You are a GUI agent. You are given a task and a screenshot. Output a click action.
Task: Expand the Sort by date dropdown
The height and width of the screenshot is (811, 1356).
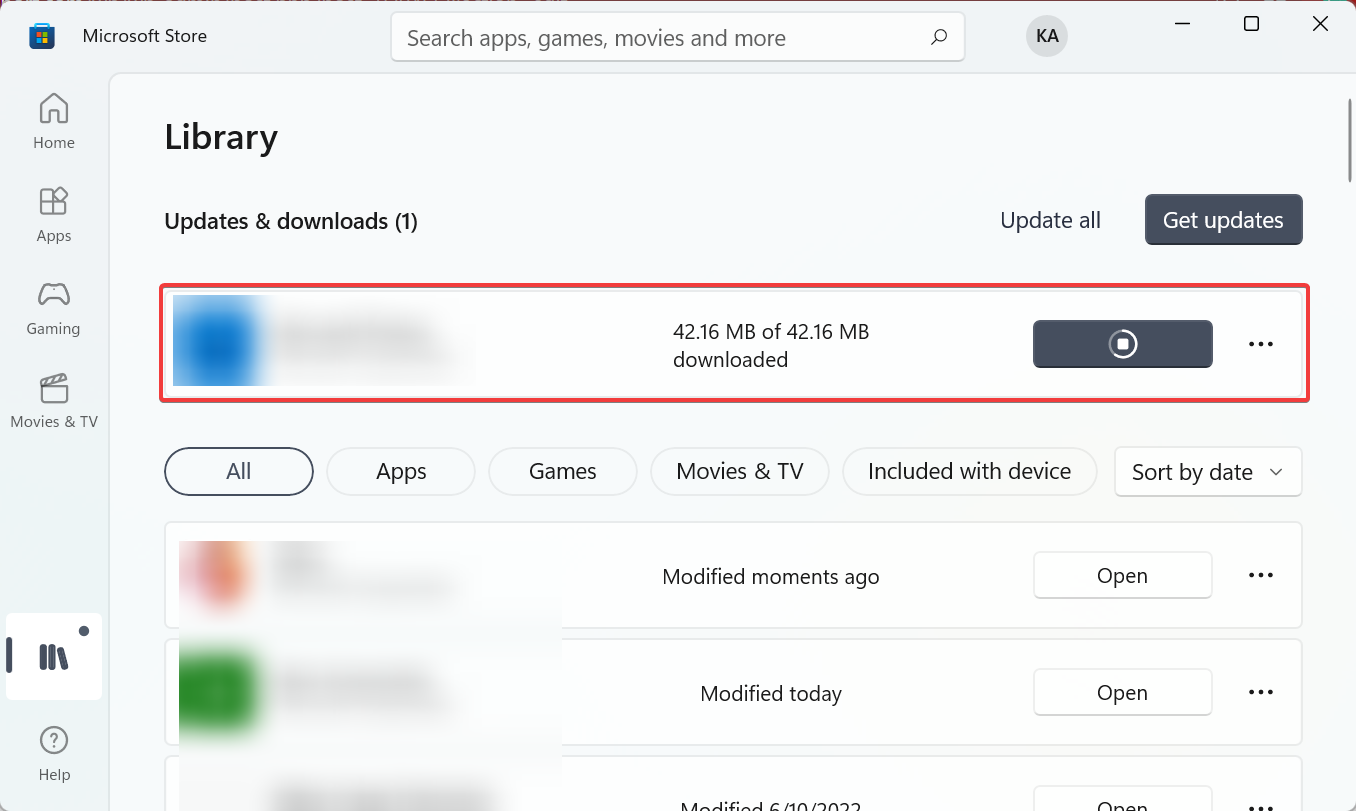click(x=1207, y=471)
